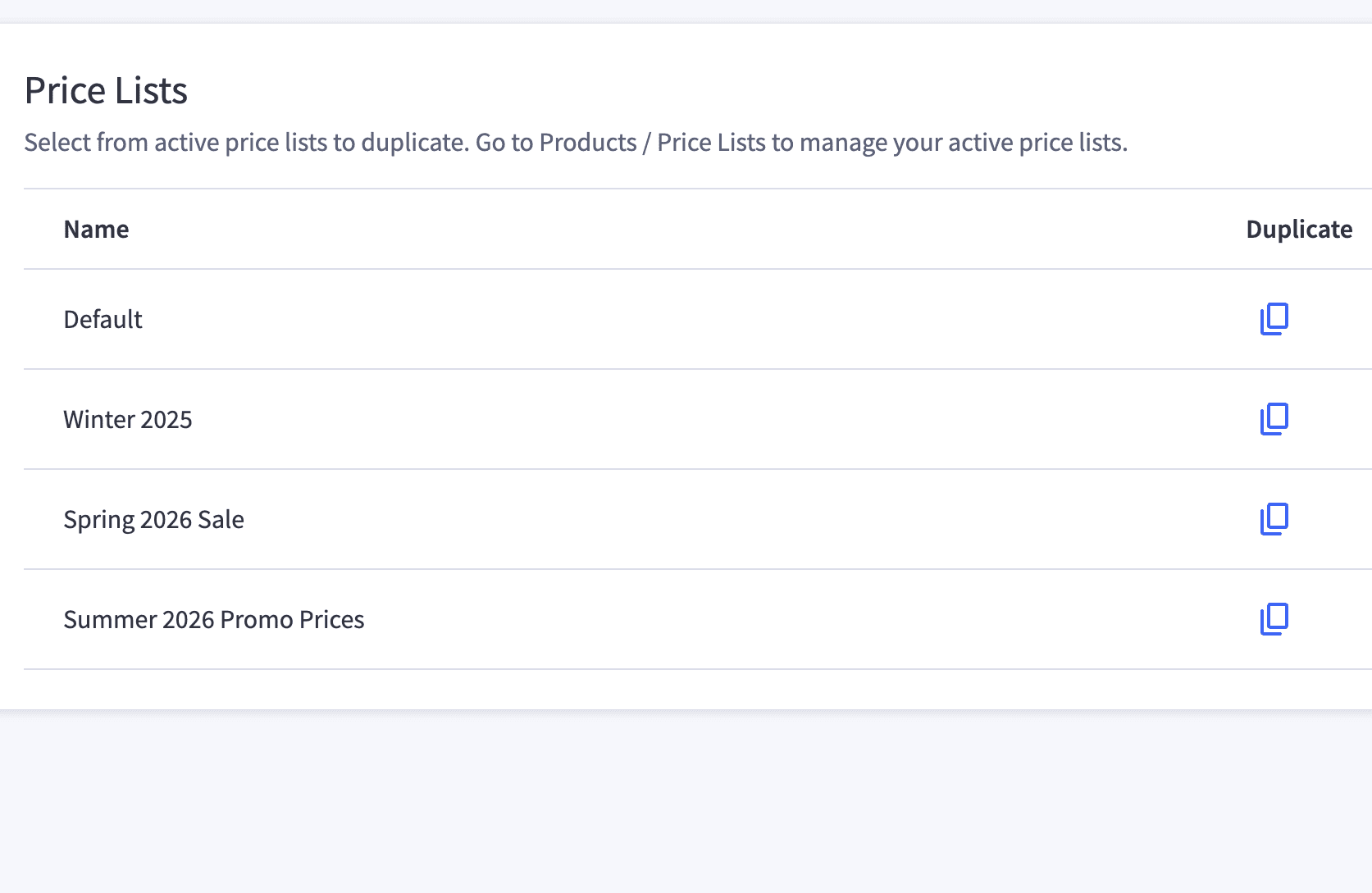Click the Summer 2026 Promo Prices name
This screenshot has width=1372, height=893.
click(214, 619)
